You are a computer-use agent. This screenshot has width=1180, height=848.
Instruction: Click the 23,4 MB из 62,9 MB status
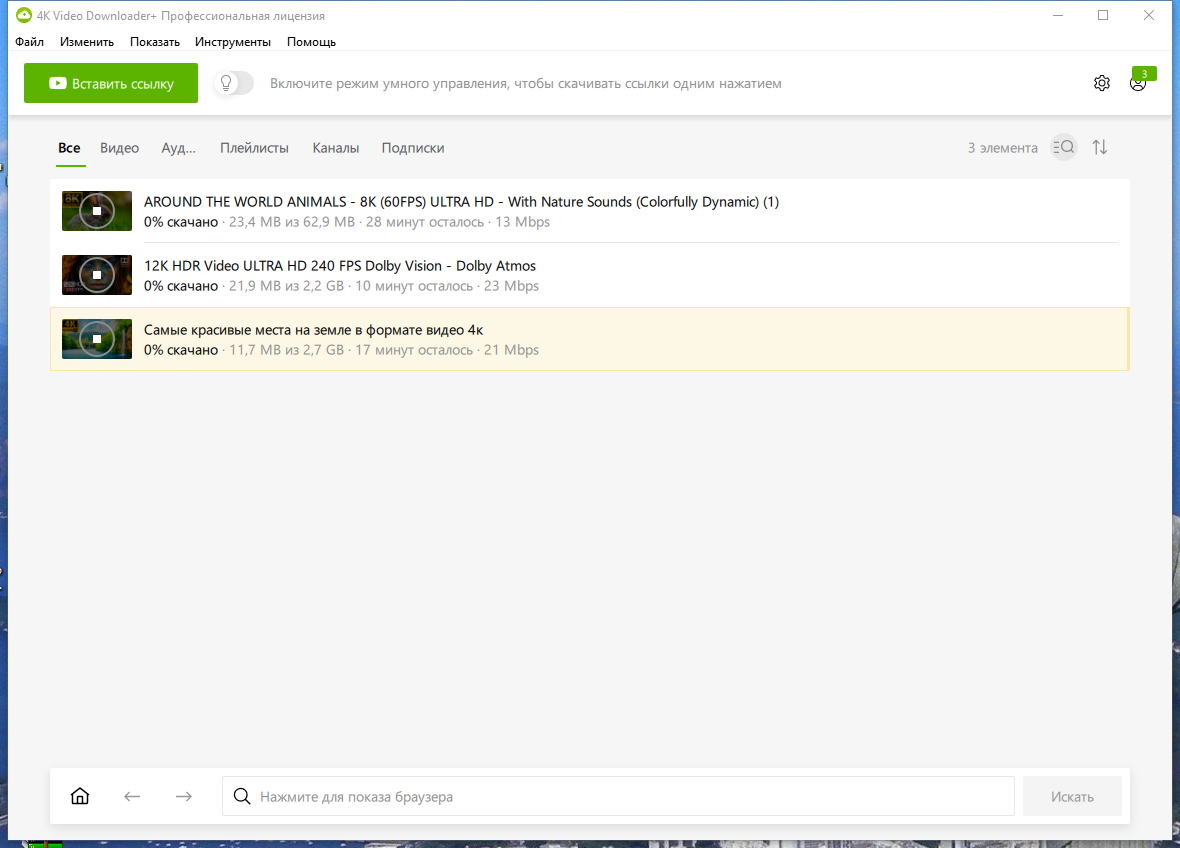pos(292,222)
